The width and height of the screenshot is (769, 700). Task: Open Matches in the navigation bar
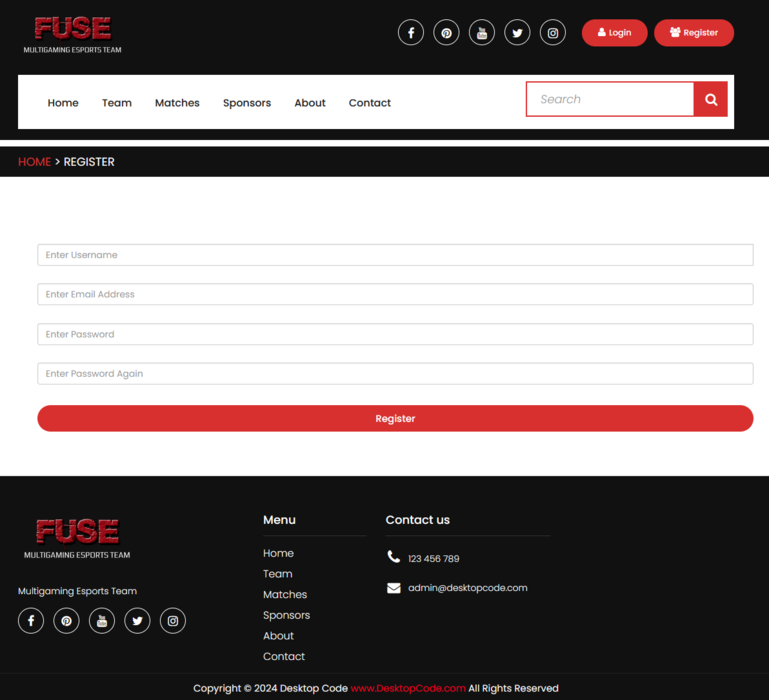(x=177, y=103)
